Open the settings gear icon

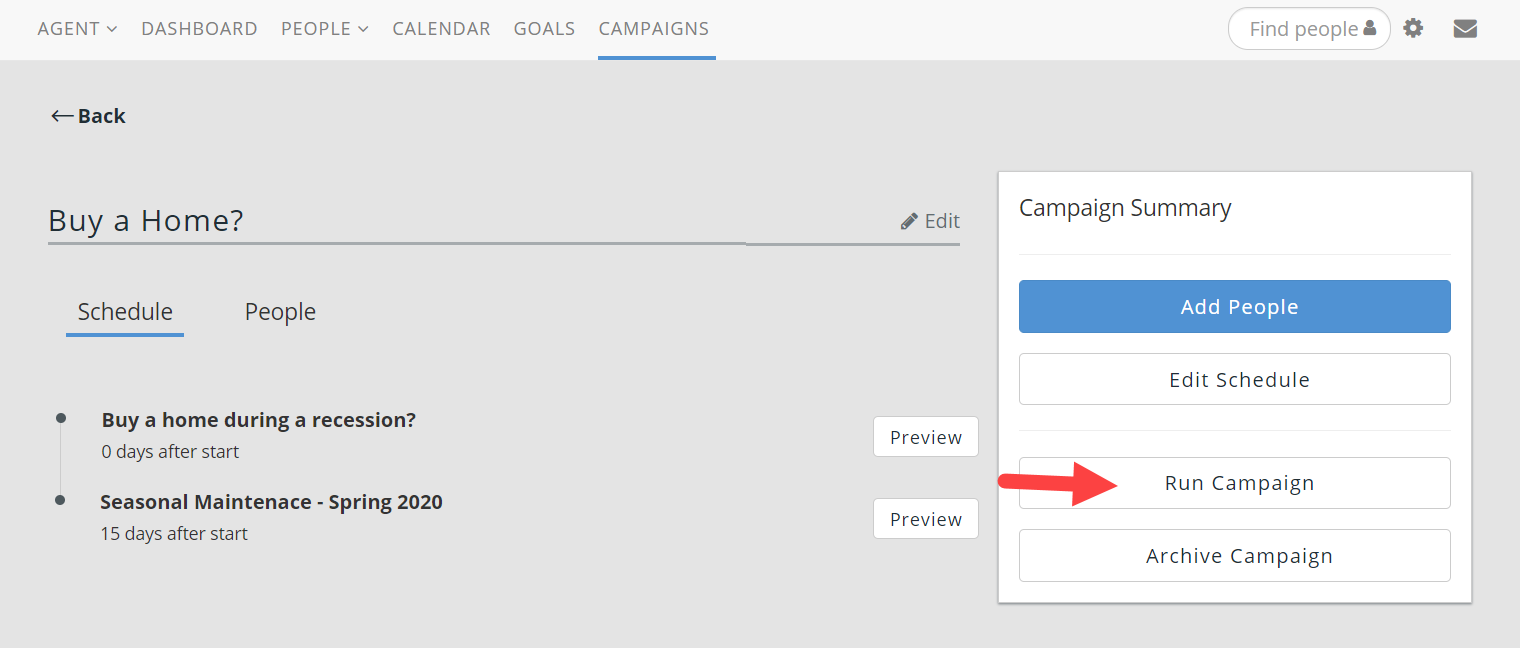pyautogui.click(x=1413, y=29)
